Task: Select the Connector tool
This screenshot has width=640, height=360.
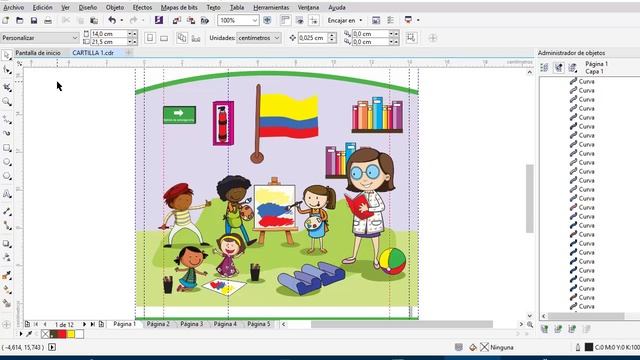Action: [7, 226]
